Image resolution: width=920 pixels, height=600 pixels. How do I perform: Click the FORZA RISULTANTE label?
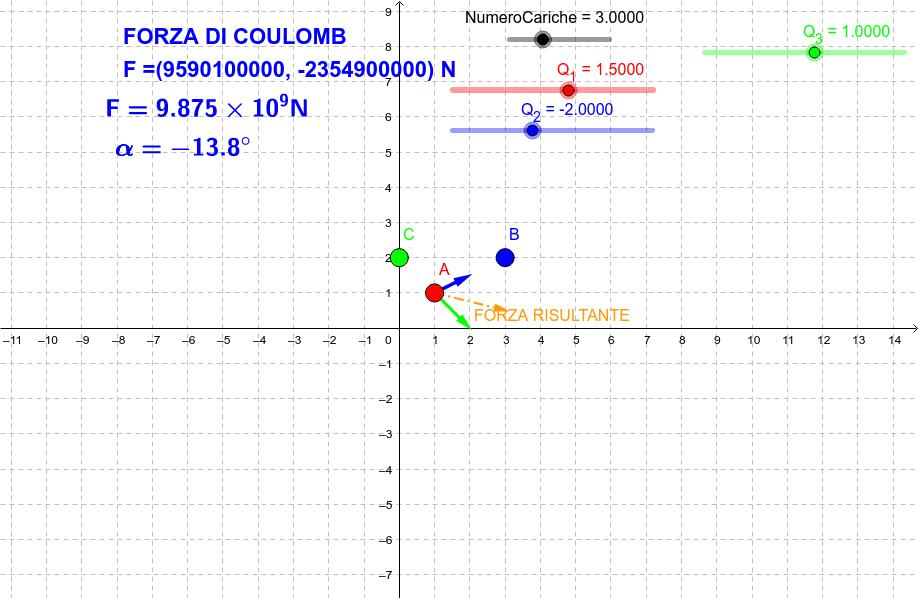click(x=552, y=316)
